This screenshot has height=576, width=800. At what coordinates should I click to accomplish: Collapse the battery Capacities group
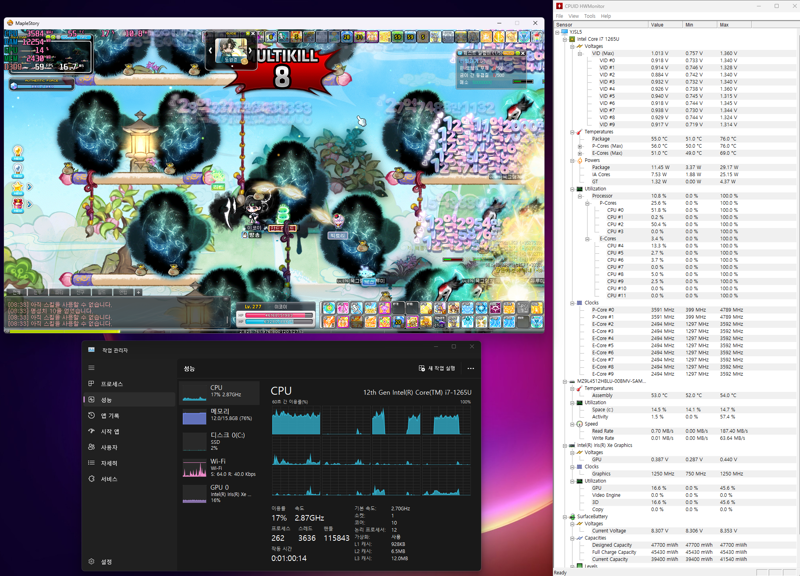572,538
